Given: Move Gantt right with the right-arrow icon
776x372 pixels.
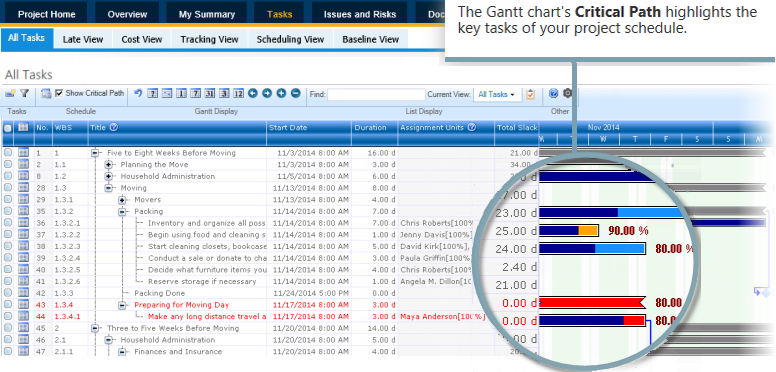Looking at the screenshot, I should 267,93.
